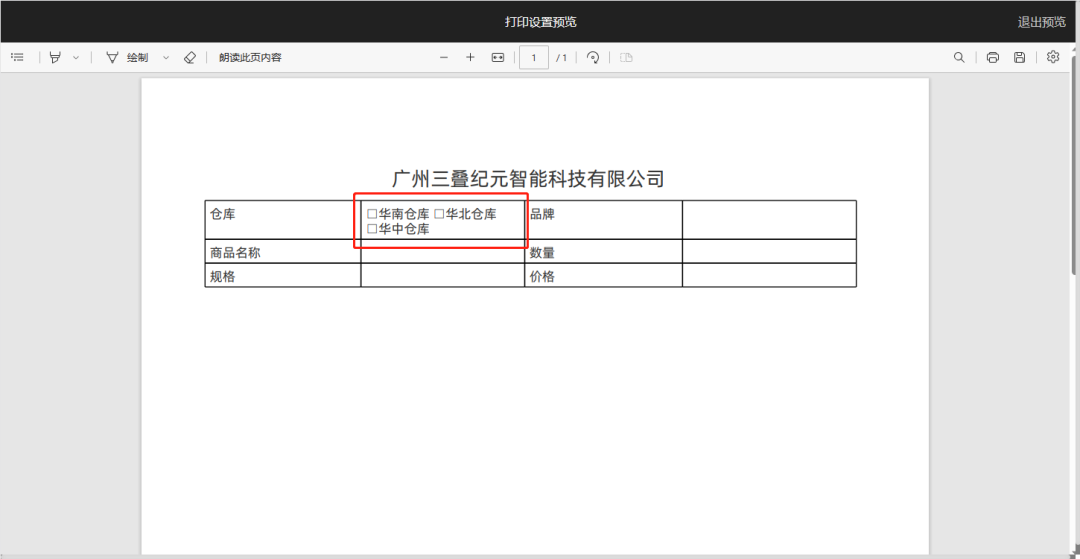The image size is (1080, 559).
Task: Click the 仓库 label cell
Action: (282, 220)
